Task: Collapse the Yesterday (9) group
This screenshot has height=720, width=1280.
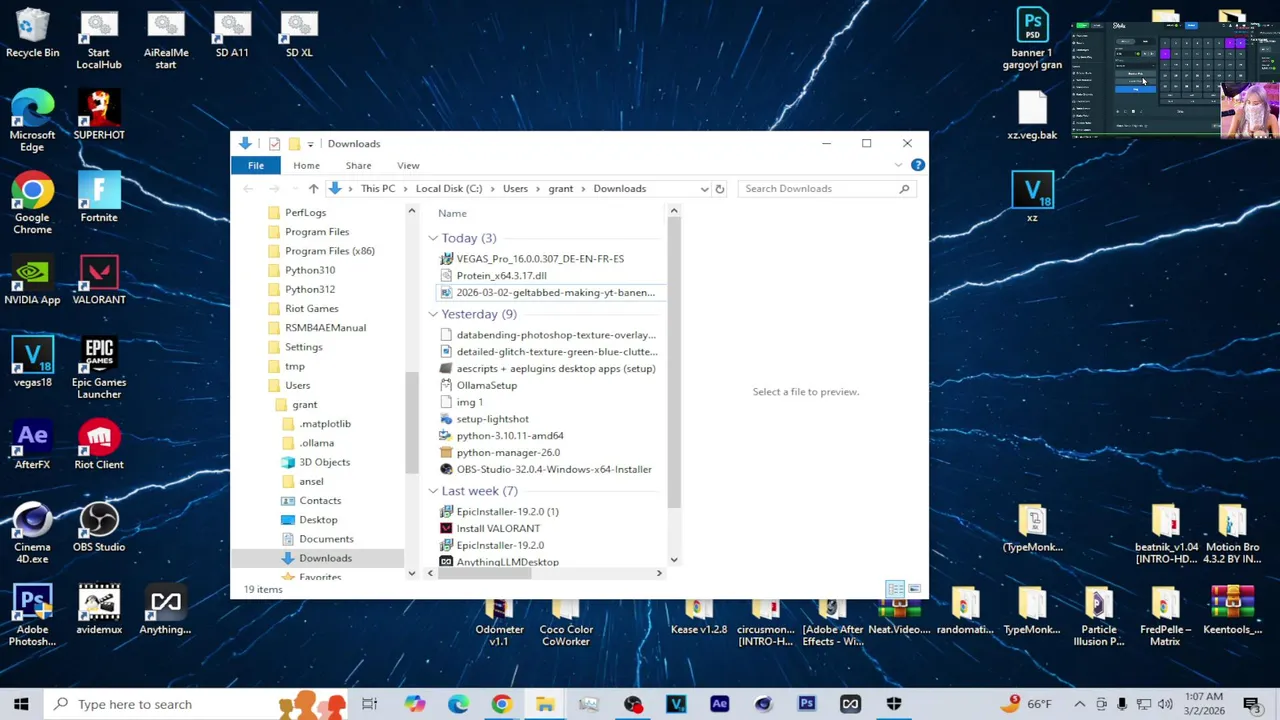Action: point(433,314)
